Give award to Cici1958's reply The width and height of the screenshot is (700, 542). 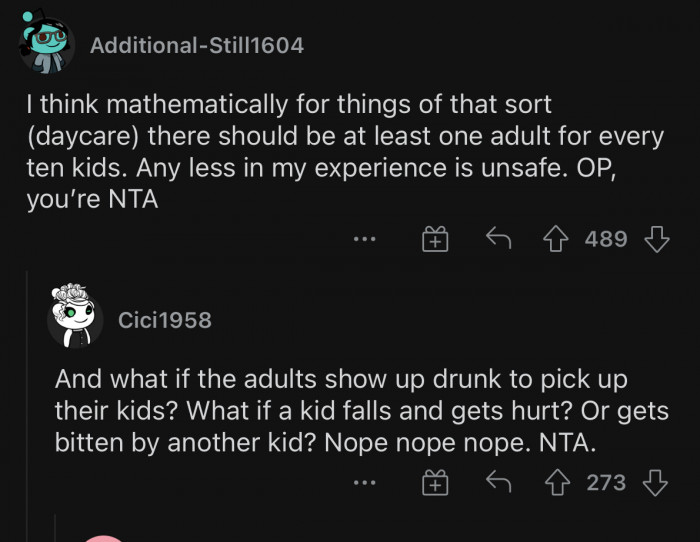click(435, 483)
